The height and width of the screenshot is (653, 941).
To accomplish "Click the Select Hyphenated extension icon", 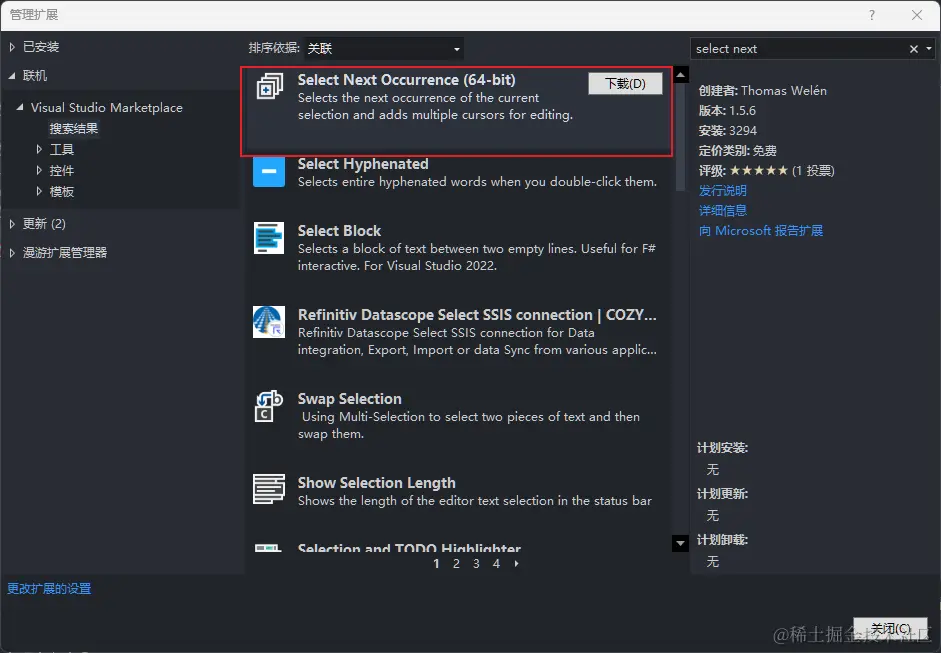I will click(269, 171).
